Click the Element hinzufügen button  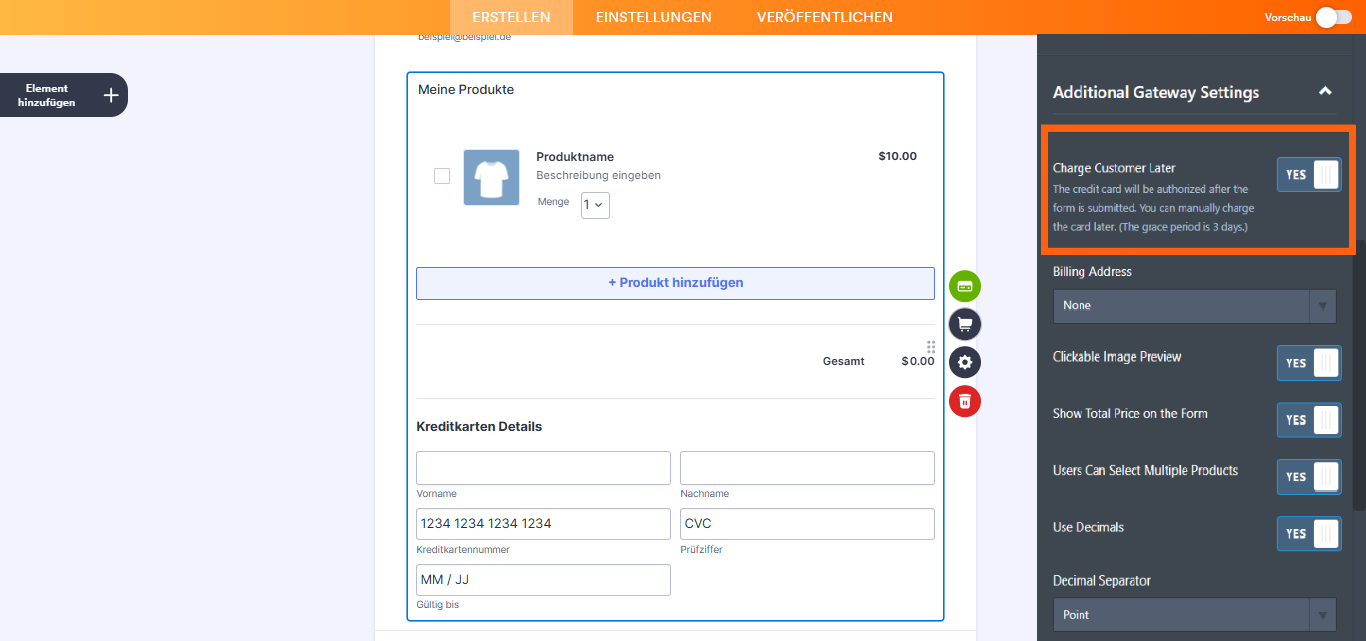(x=64, y=95)
